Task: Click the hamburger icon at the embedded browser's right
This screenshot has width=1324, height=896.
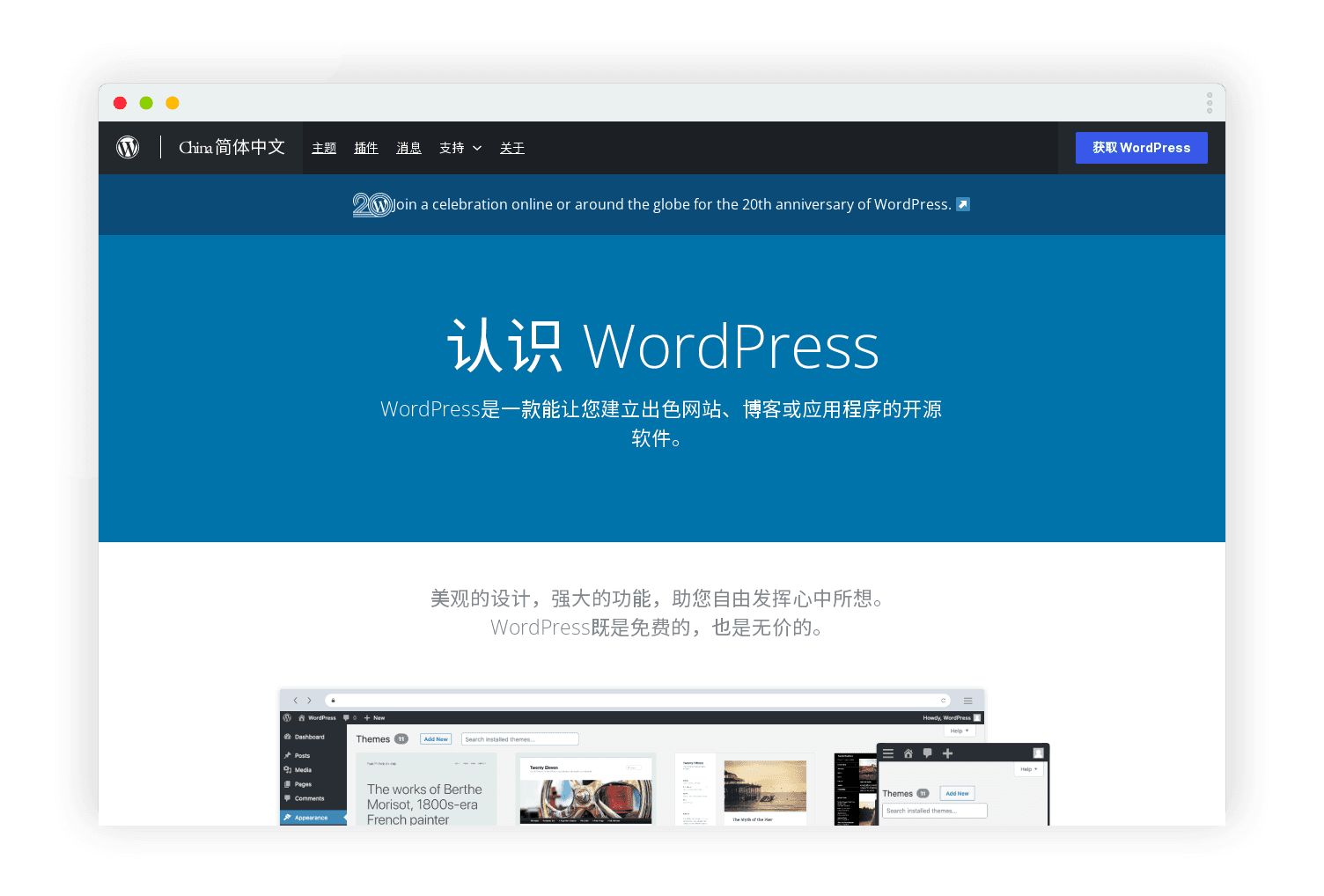Action: point(967,701)
